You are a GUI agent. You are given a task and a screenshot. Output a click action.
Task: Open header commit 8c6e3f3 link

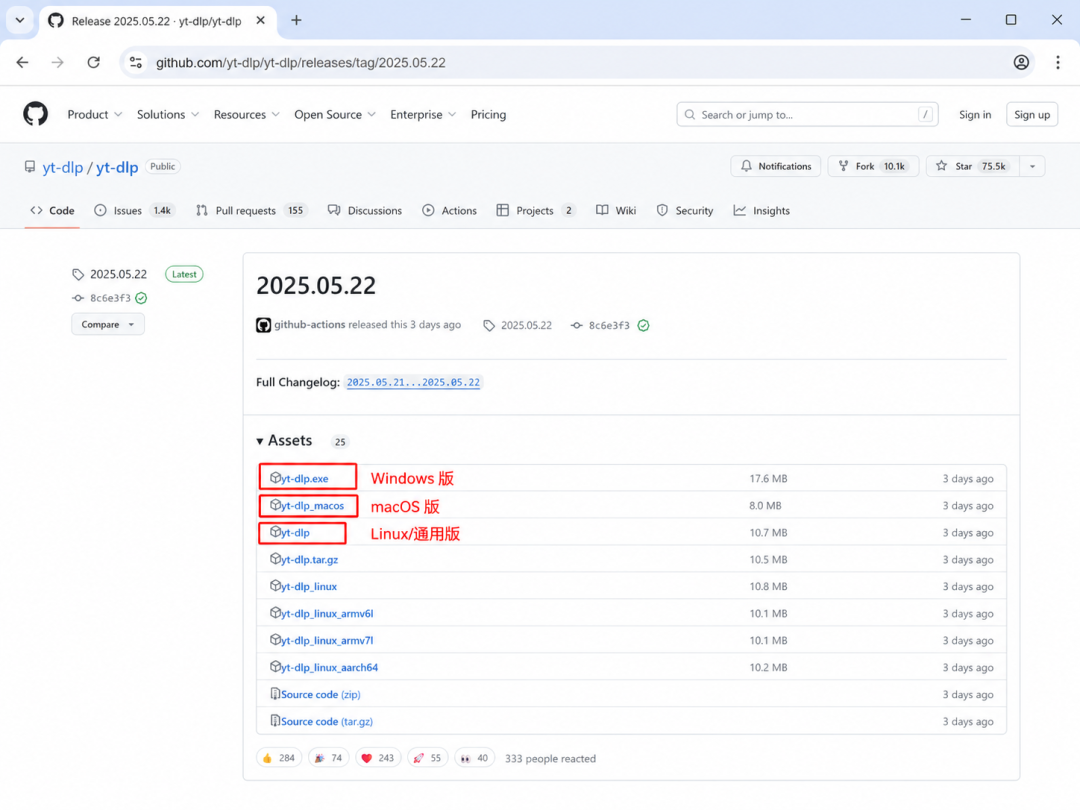(x=609, y=325)
